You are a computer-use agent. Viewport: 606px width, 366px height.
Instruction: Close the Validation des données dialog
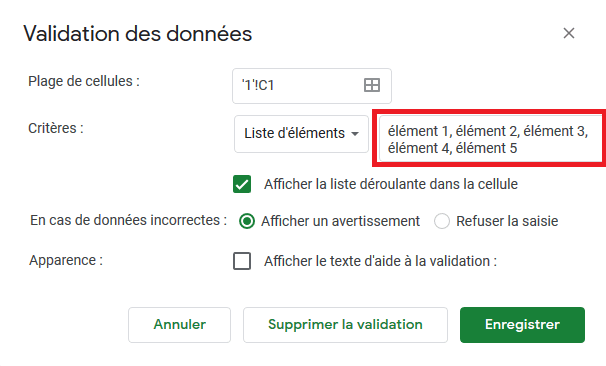point(569,33)
